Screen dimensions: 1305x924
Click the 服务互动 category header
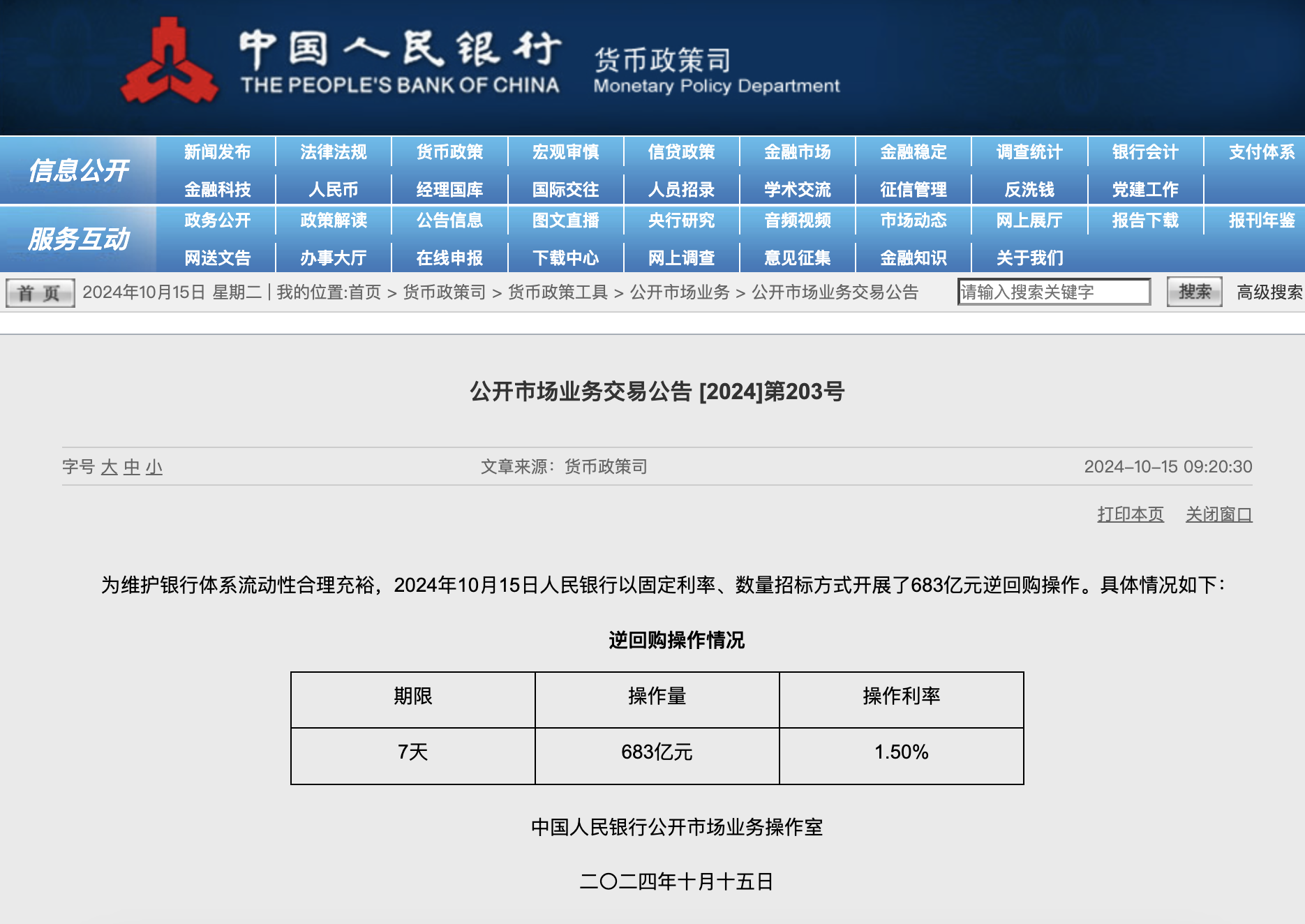(78, 239)
